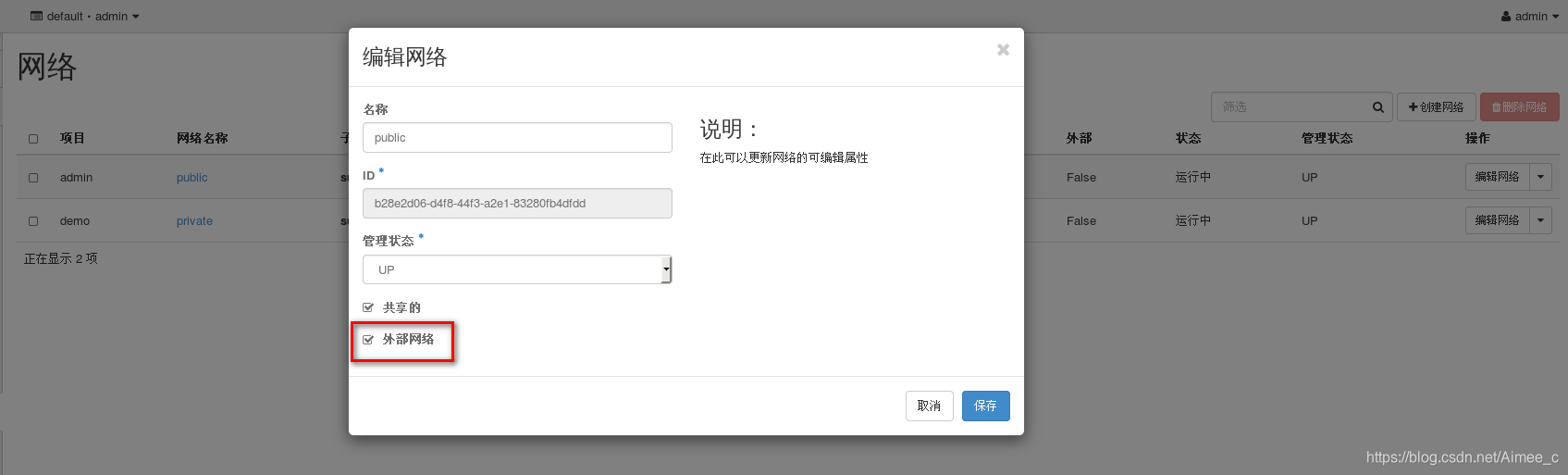
Task: Click the 项目 column header
Action: pos(72,138)
